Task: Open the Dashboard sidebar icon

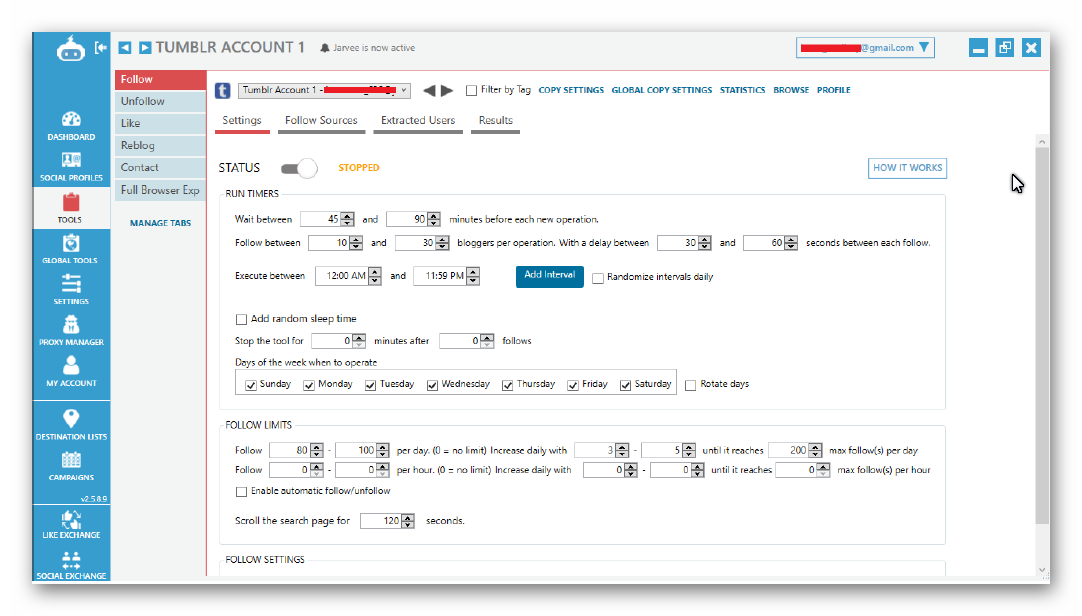Action: pos(71,126)
